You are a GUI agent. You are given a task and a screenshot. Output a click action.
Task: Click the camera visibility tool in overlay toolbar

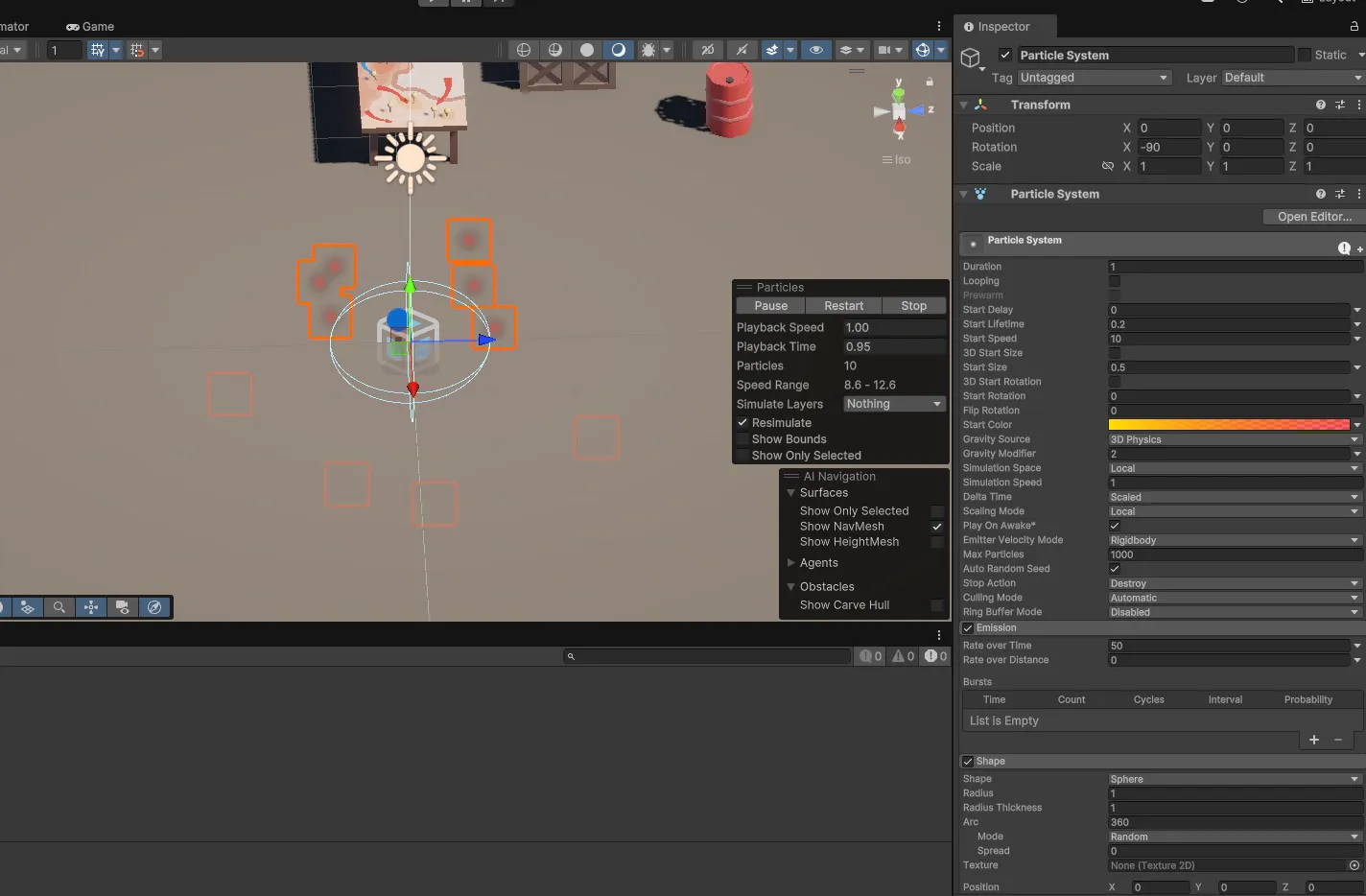pyautogui.click(x=123, y=607)
